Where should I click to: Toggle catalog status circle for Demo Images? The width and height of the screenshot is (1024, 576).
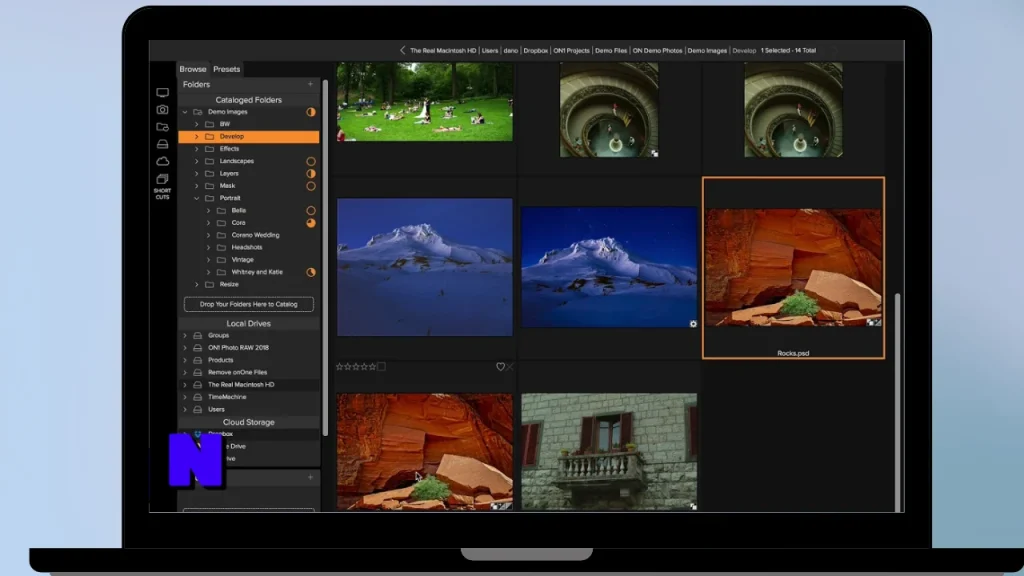click(311, 112)
